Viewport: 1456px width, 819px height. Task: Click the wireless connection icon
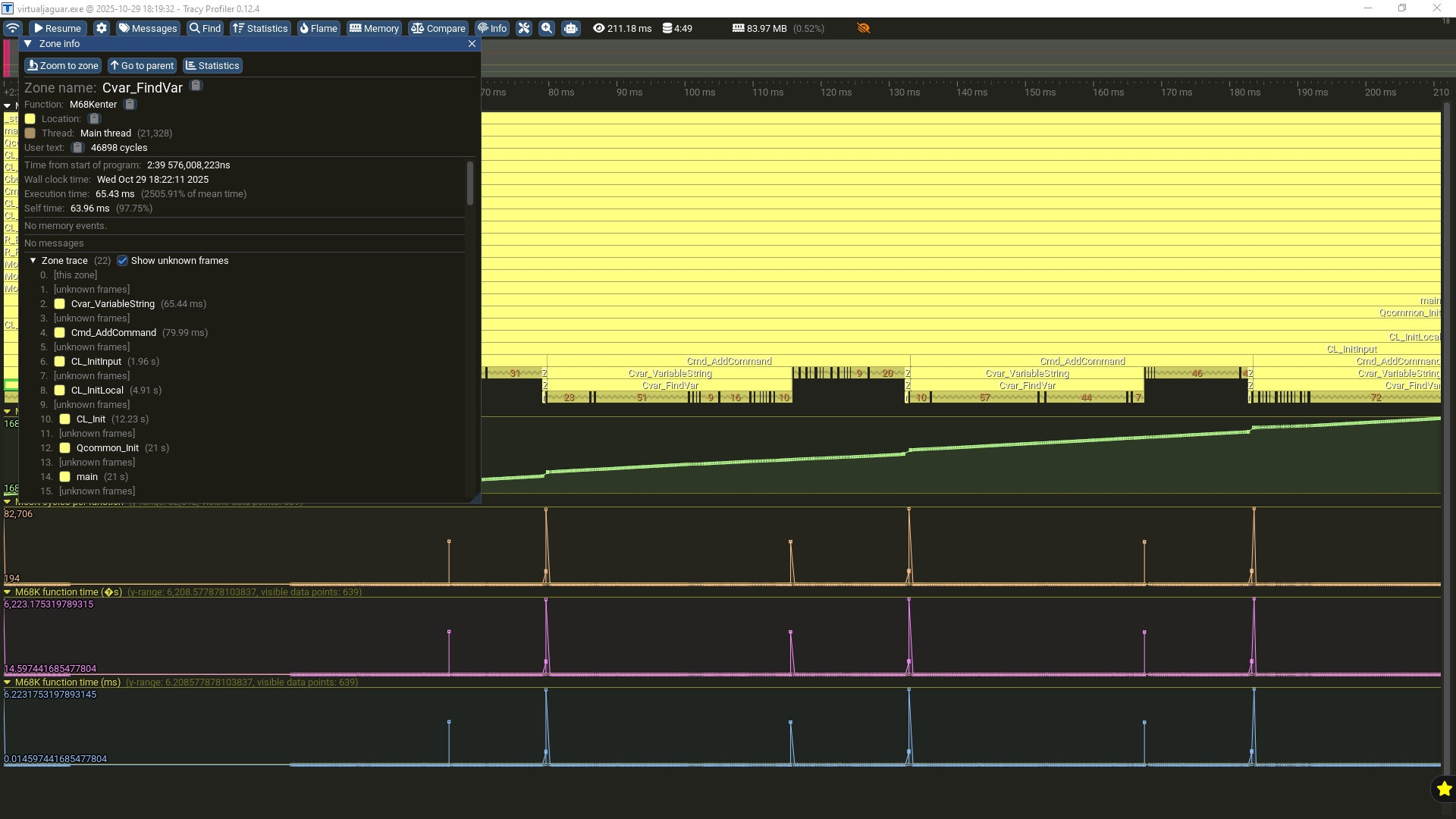click(x=12, y=28)
